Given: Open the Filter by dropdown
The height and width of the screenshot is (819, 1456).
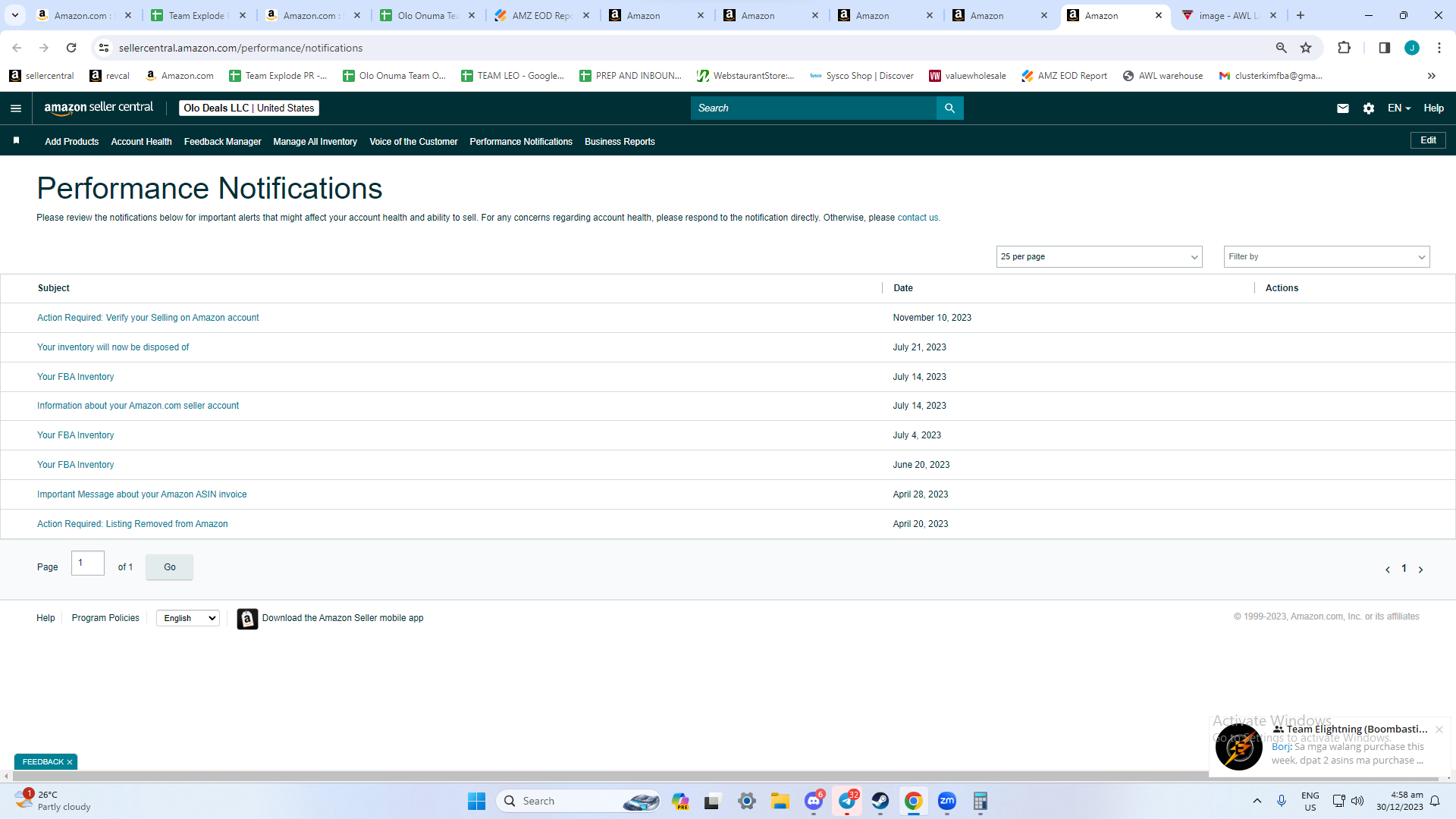Looking at the screenshot, I should (x=1326, y=257).
